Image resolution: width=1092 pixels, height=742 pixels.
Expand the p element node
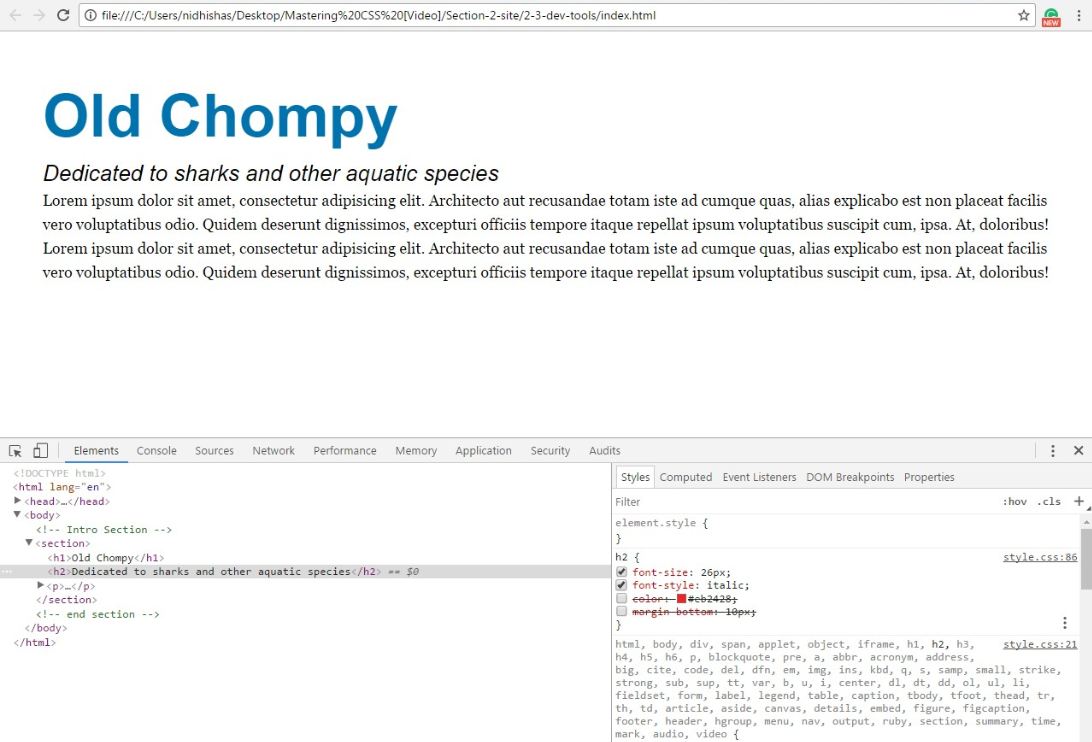click(41, 586)
